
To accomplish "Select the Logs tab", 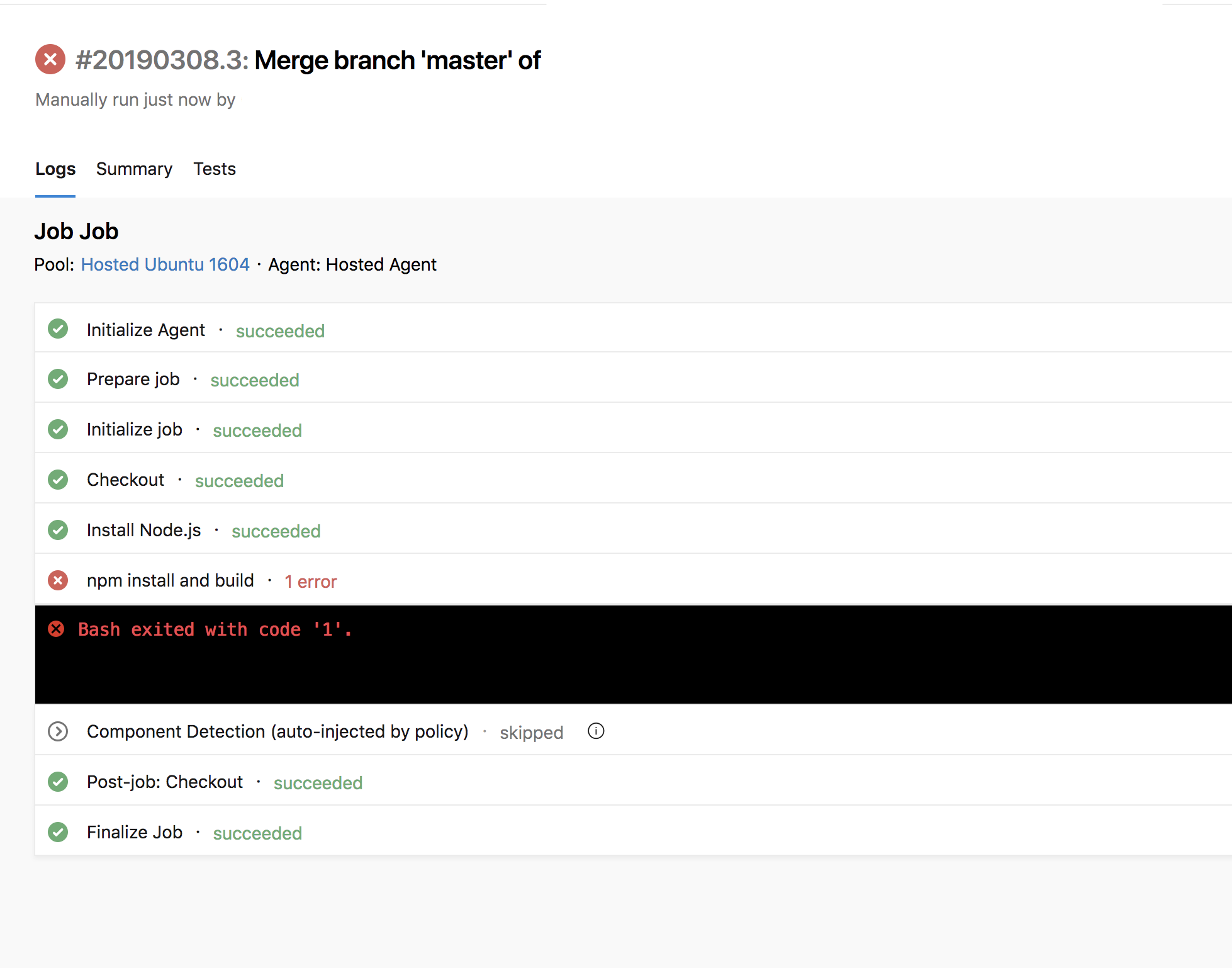I will [x=55, y=169].
